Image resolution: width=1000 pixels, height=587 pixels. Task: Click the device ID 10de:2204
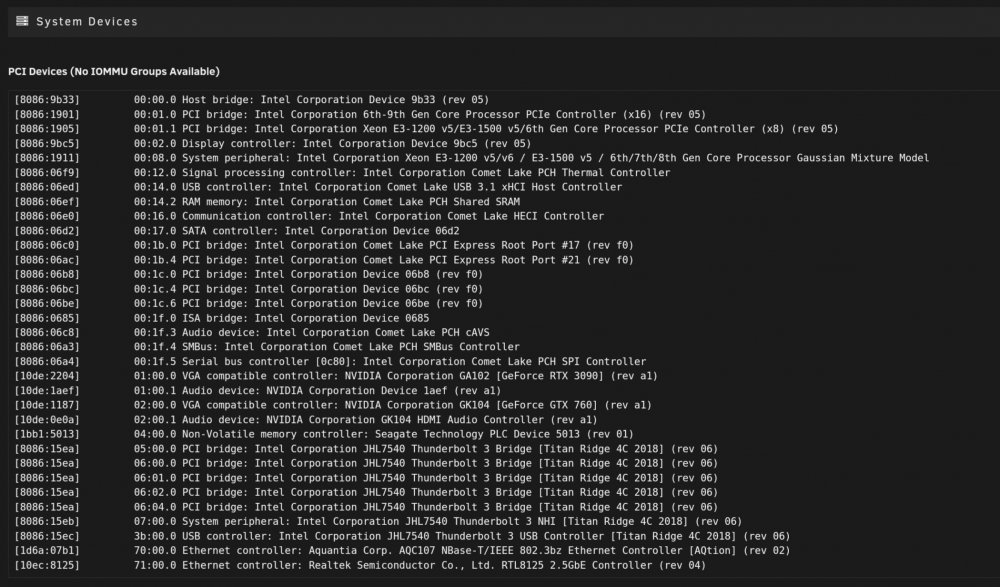tap(47, 376)
